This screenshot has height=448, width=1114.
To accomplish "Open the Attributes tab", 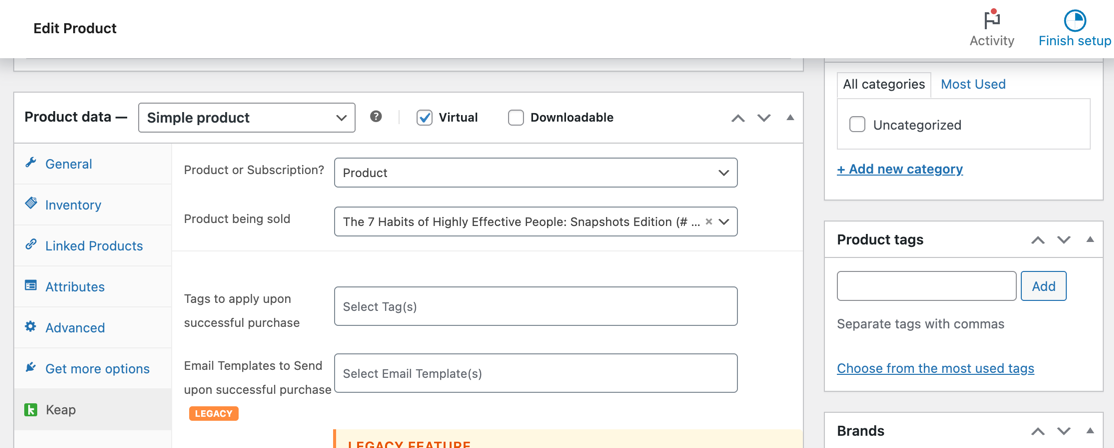I will [x=92, y=287].
